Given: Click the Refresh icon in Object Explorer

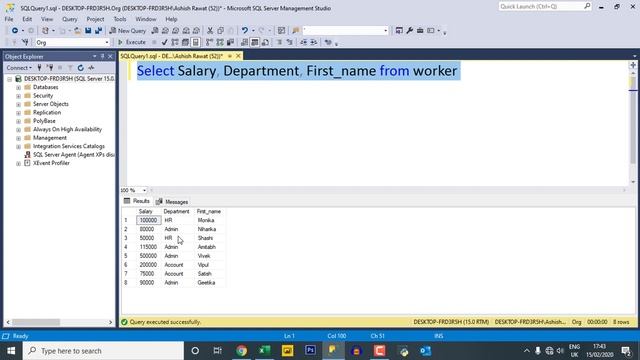Looking at the screenshot, I should click(80, 68).
